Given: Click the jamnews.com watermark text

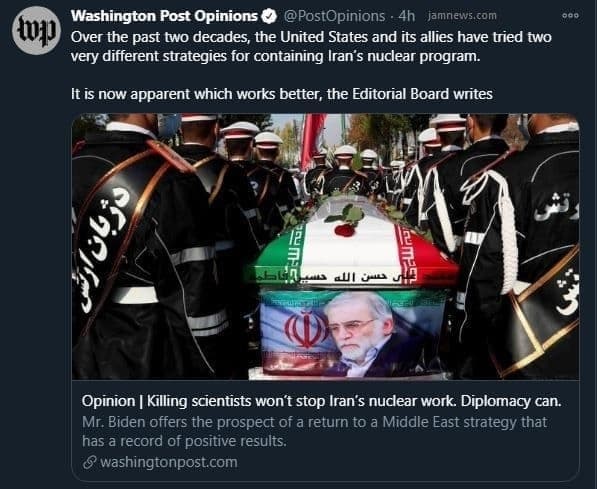Looking at the screenshot, I should (x=462, y=16).
